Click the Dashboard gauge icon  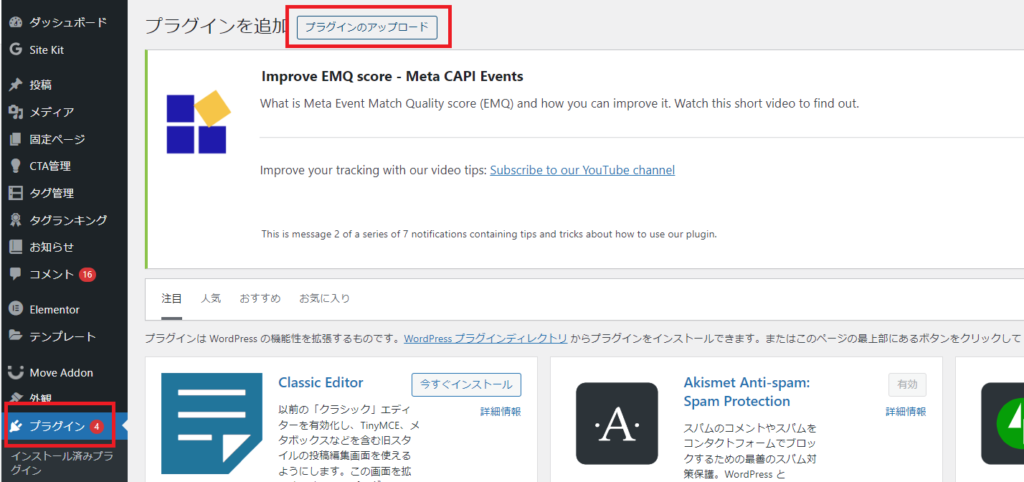pos(16,22)
